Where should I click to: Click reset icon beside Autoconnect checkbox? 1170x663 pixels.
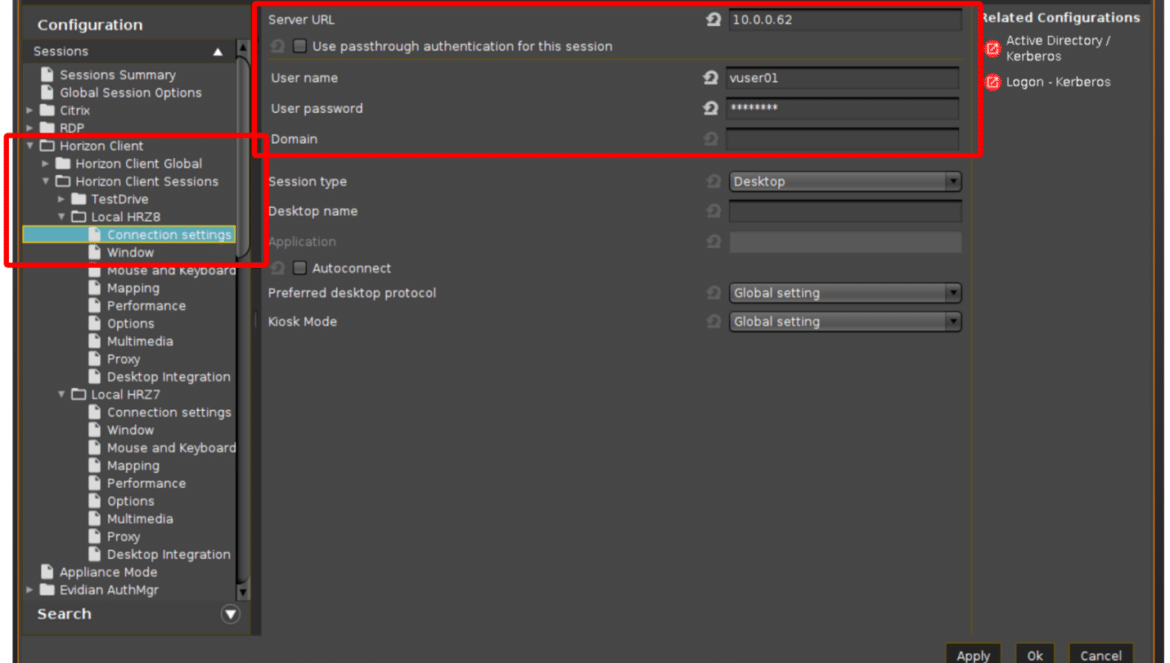278,268
